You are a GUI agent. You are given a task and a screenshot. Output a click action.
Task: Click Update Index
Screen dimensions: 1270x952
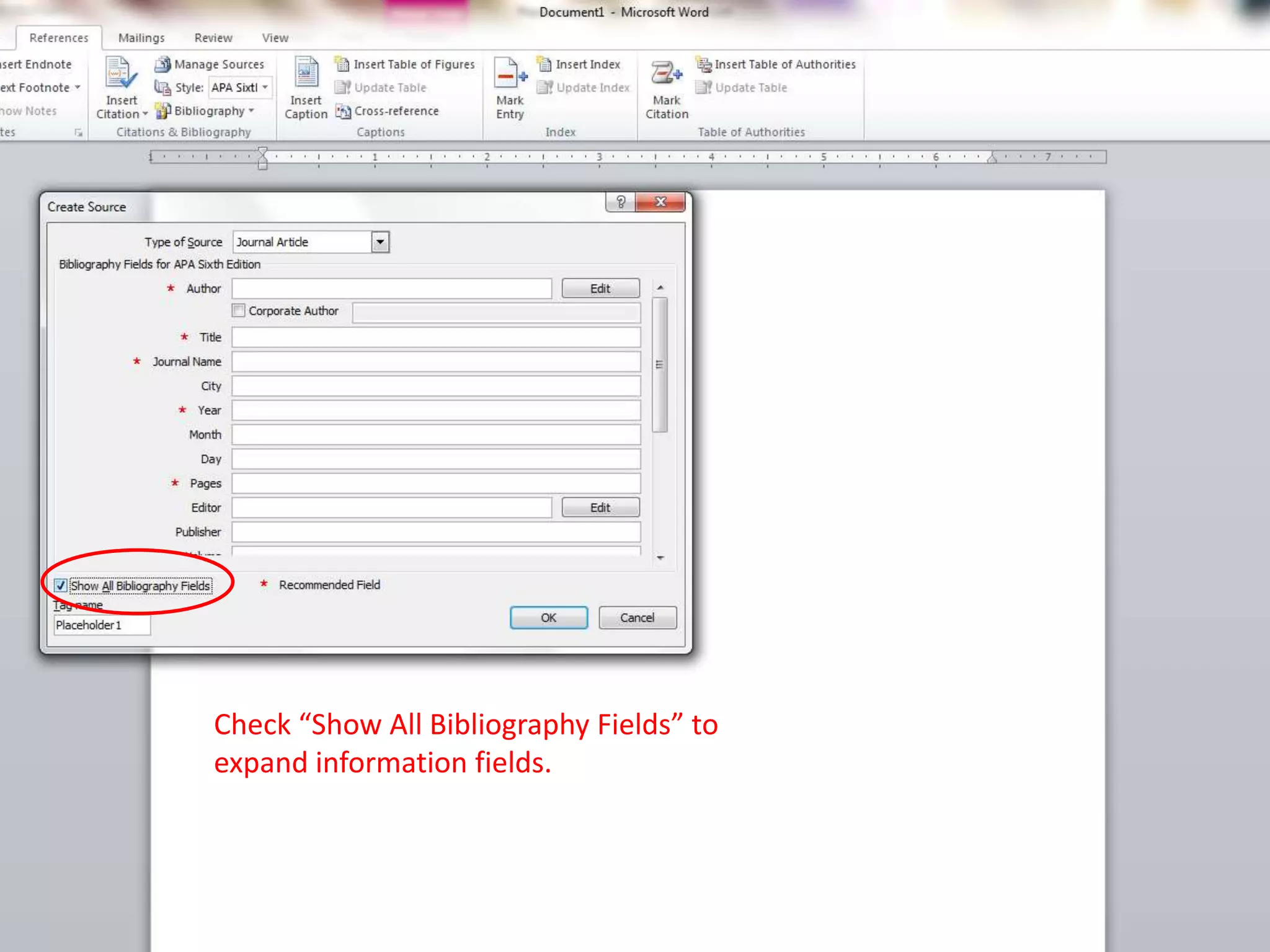583,87
